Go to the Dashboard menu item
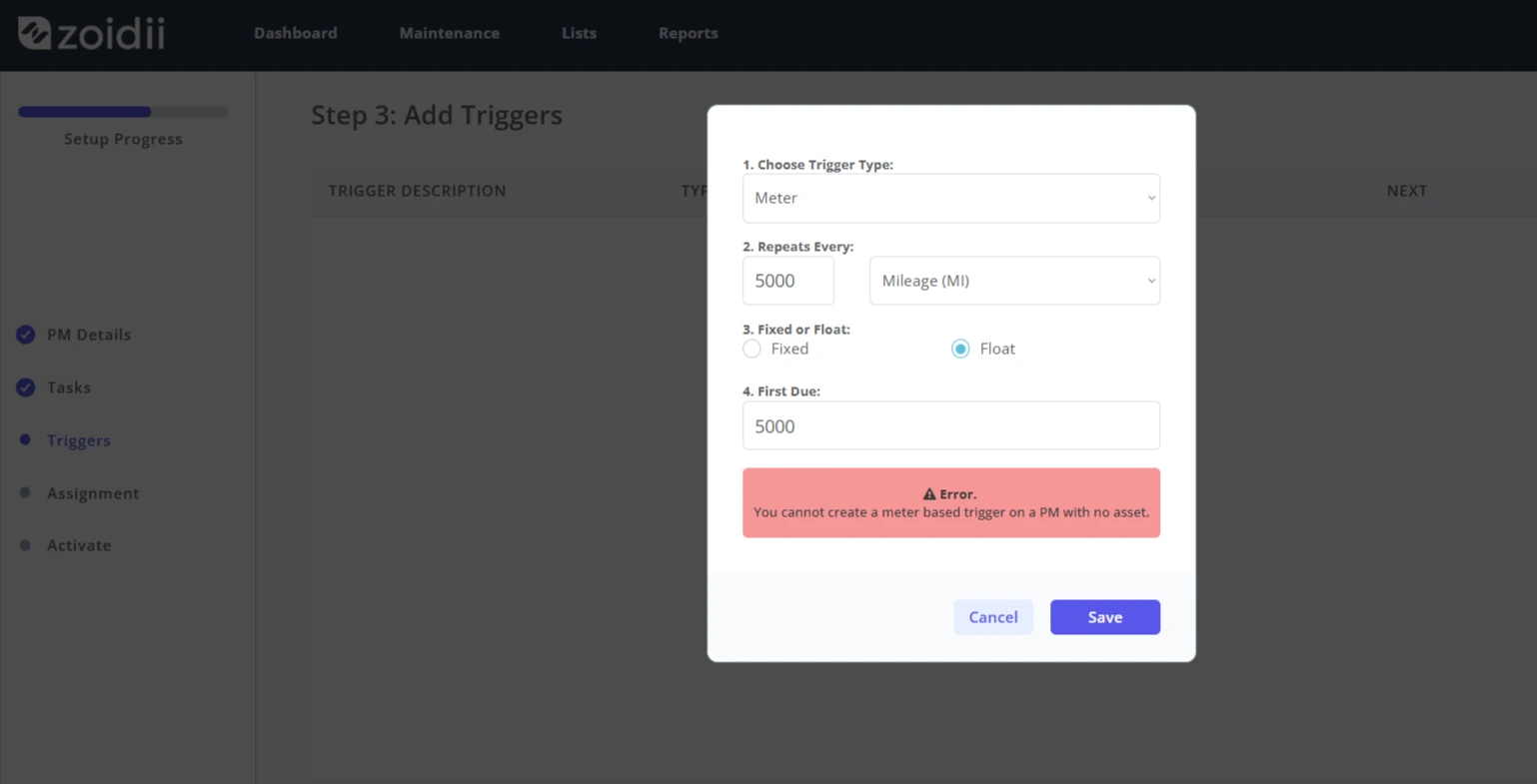Viewport: 1537px width, 784px height. tap(296, 33)
